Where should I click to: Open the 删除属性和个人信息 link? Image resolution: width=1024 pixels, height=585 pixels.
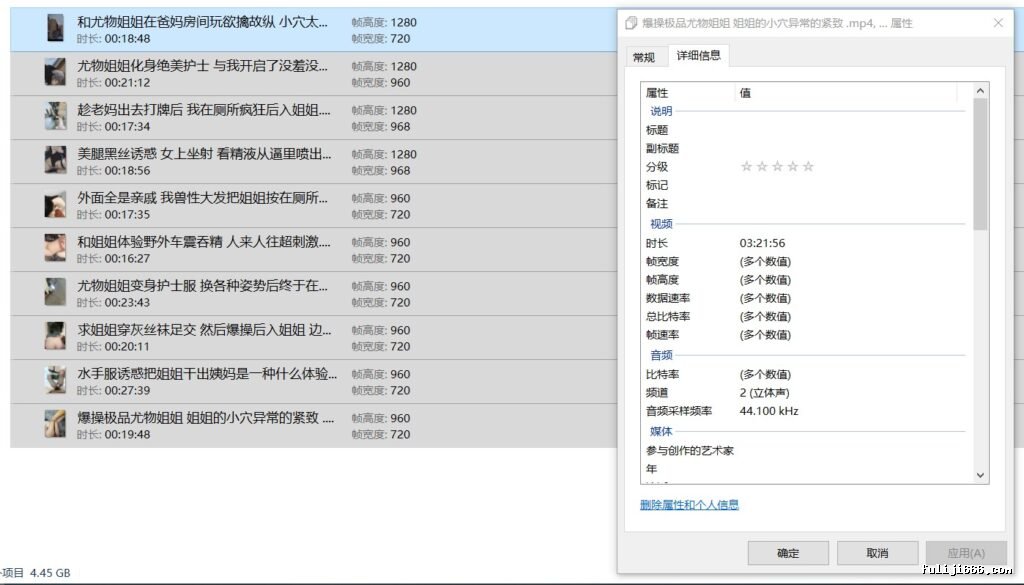(689, 505)
